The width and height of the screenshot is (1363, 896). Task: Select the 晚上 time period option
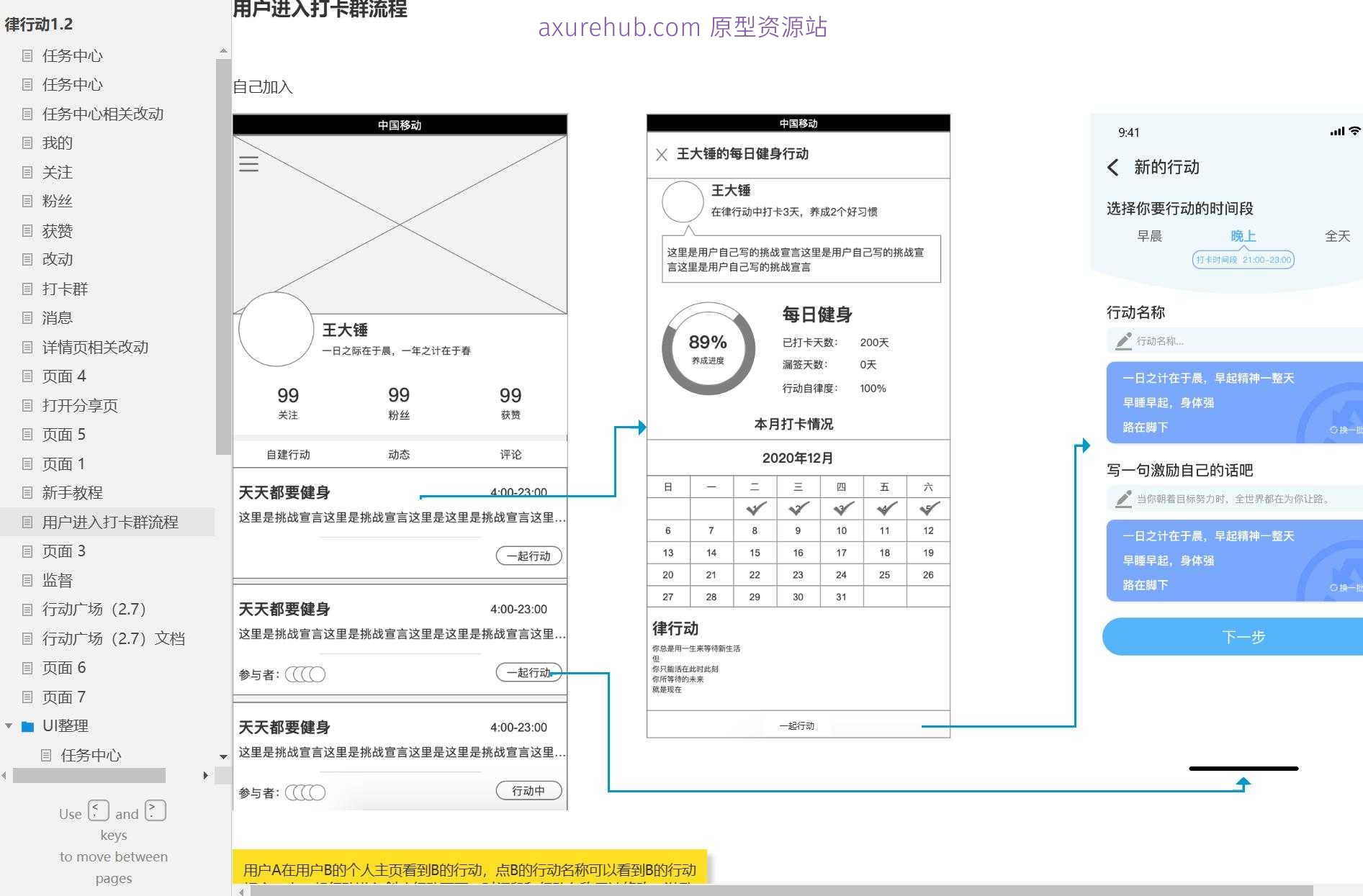tap(1243, 235)
